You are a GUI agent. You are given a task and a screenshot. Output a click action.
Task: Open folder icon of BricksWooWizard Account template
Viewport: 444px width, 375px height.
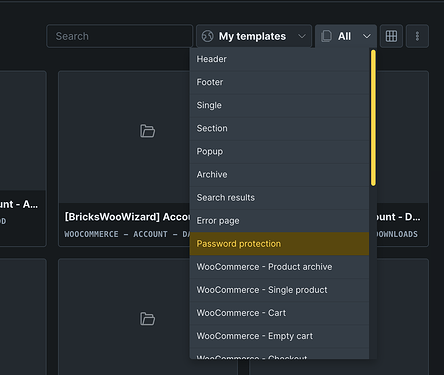pyautogui.click(x=147, y=131)
